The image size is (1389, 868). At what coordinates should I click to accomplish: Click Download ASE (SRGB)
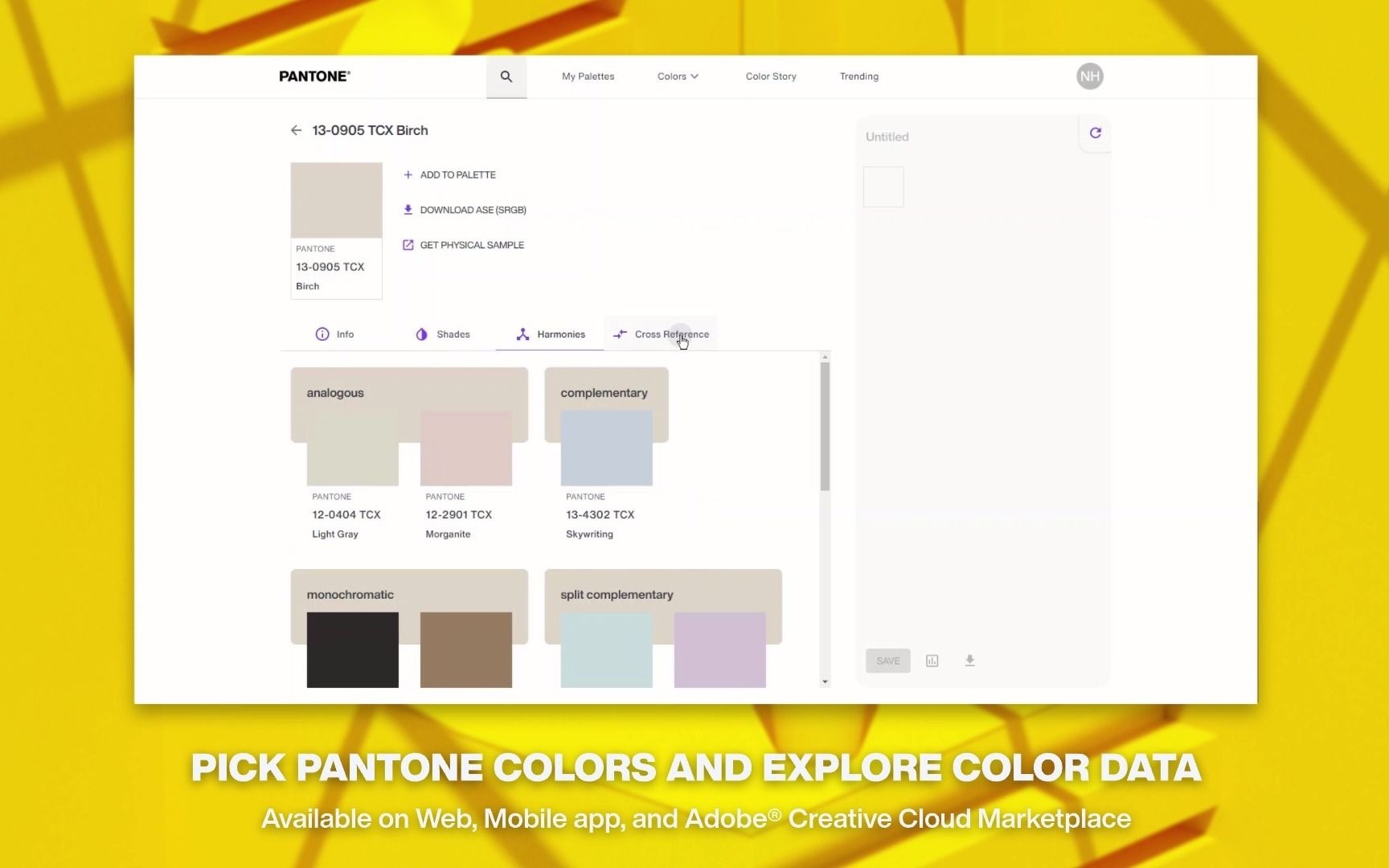click(473, 210)
